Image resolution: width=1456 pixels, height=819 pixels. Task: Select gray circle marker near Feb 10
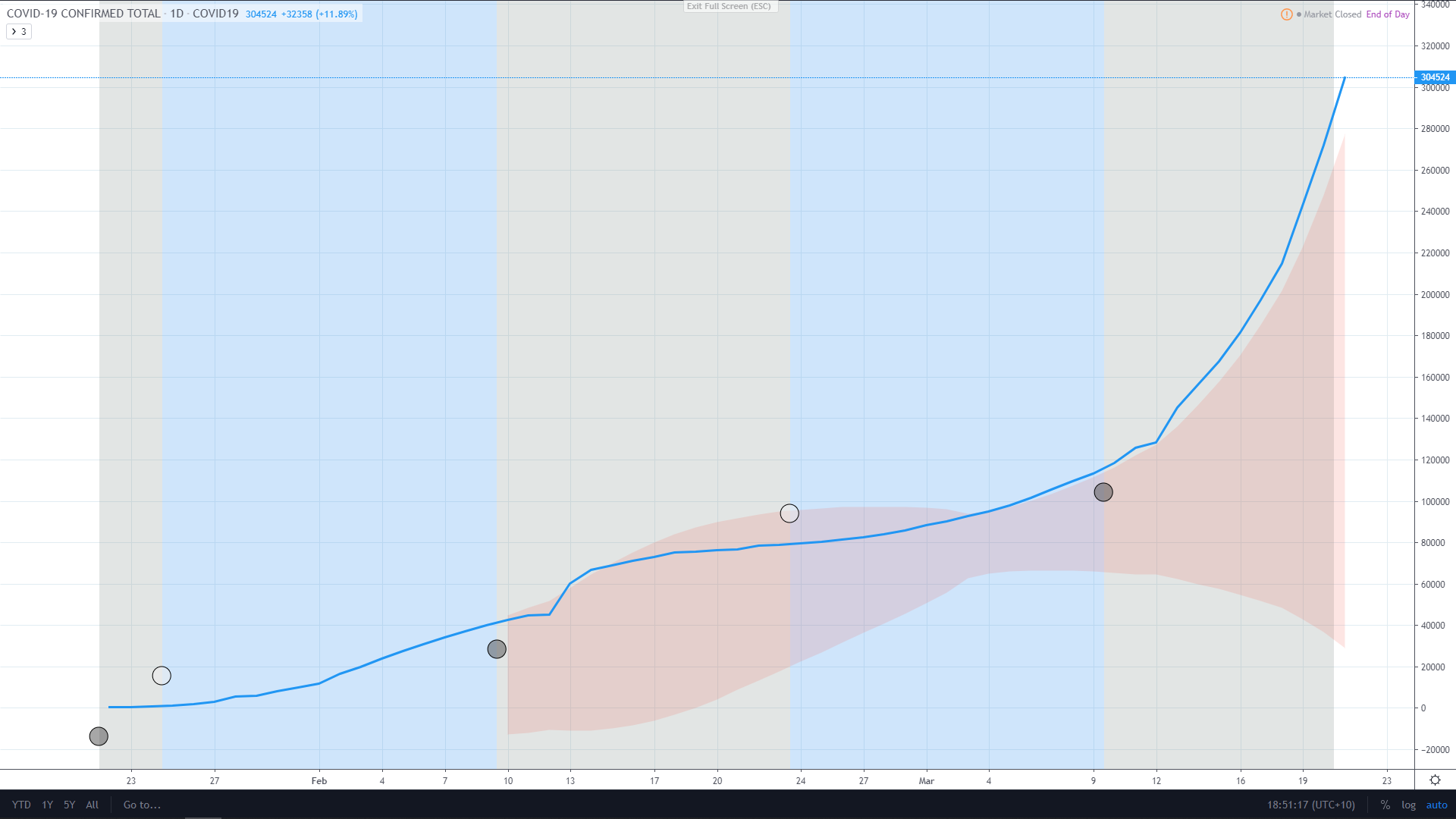[497, 649]
